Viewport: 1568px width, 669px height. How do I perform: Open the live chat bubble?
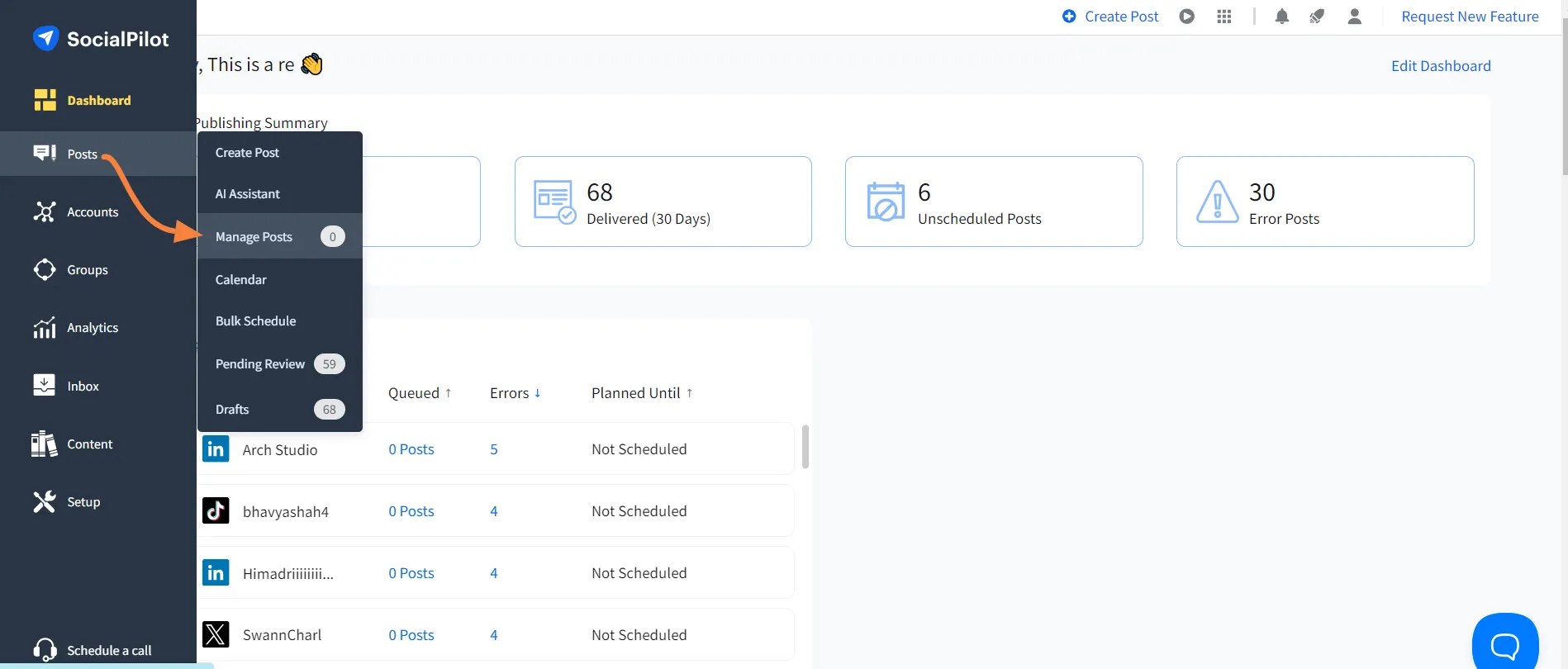(x=1505, y=642)
